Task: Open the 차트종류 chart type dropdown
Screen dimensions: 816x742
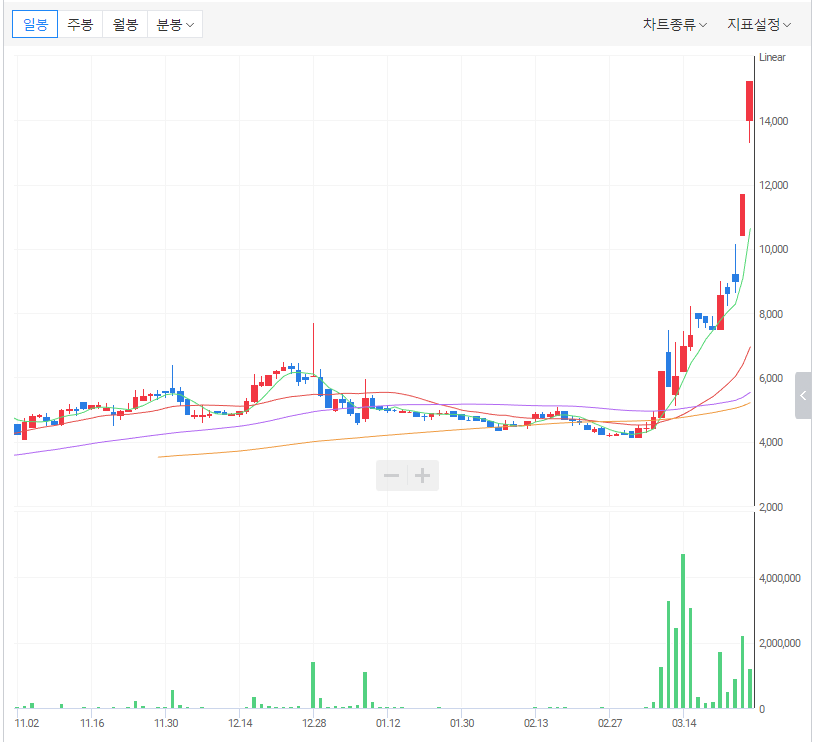Action: point(674,24)
